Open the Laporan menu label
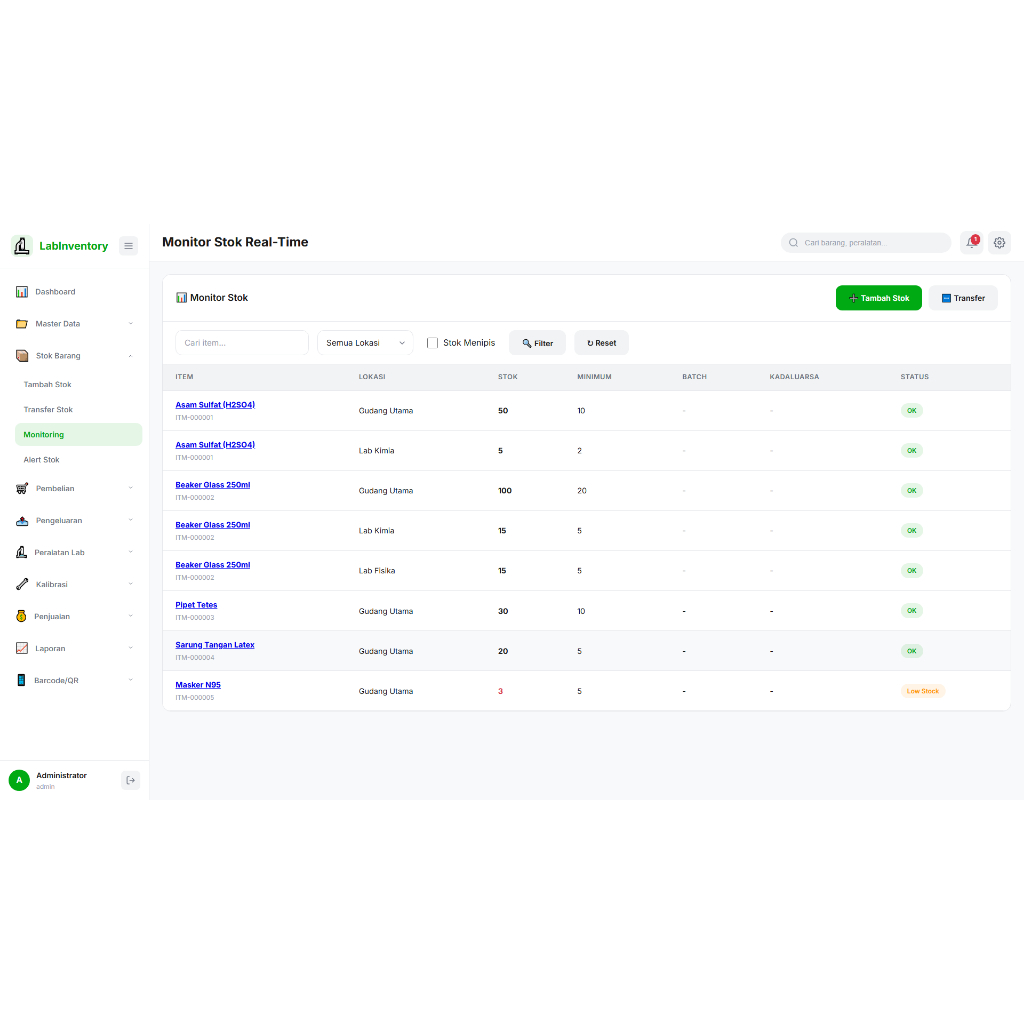 (50, 648)
